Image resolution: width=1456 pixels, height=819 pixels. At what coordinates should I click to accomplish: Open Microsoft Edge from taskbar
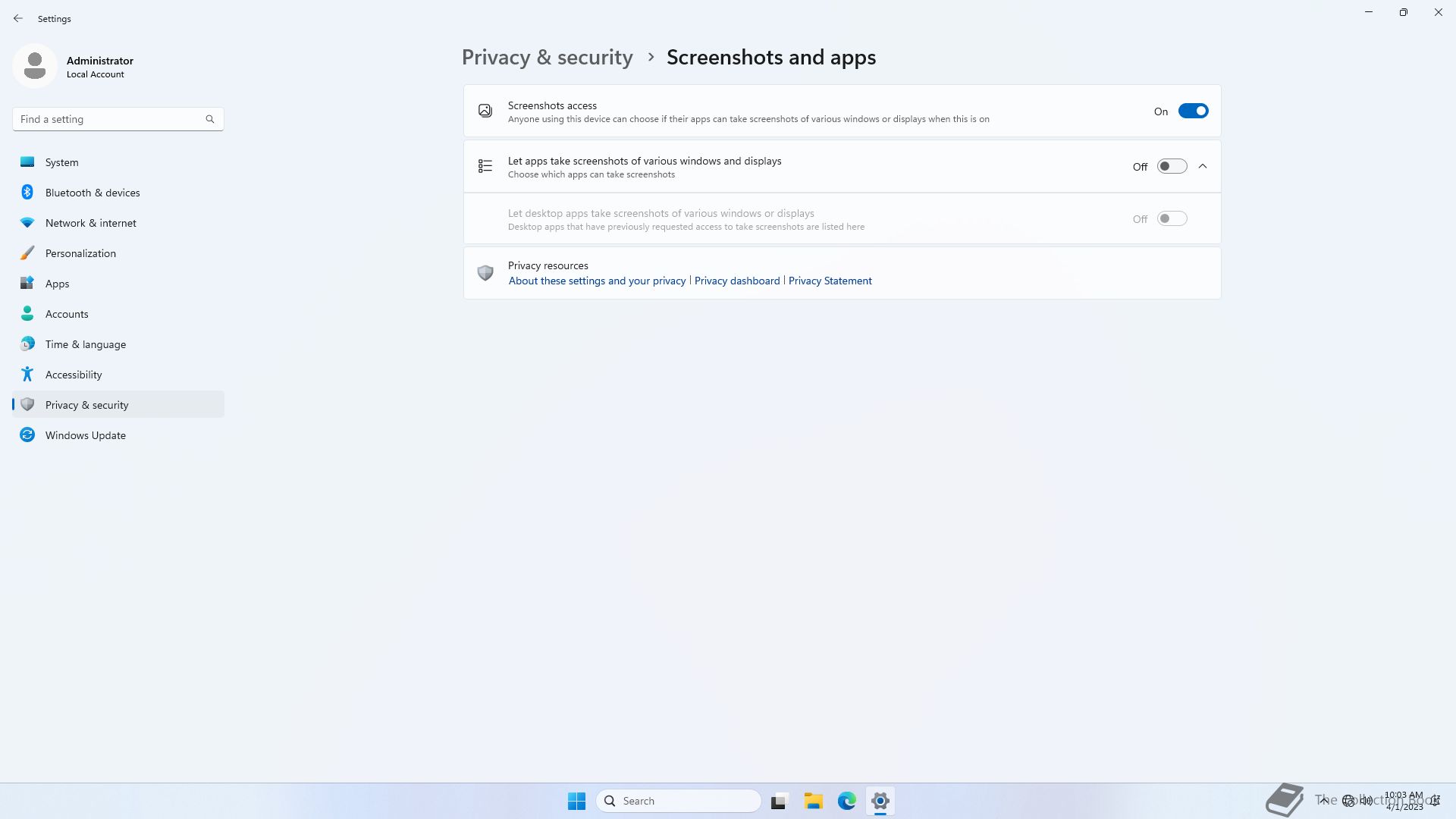(x=846, y=801)
